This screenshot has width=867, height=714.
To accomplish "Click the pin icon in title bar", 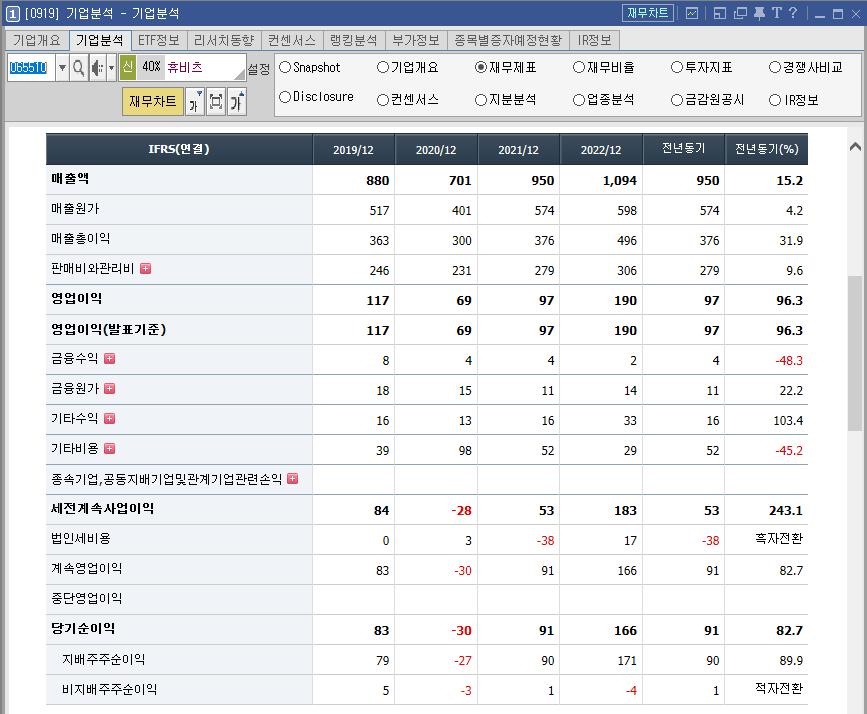I will pyautogui.click(x=759, y=13).
